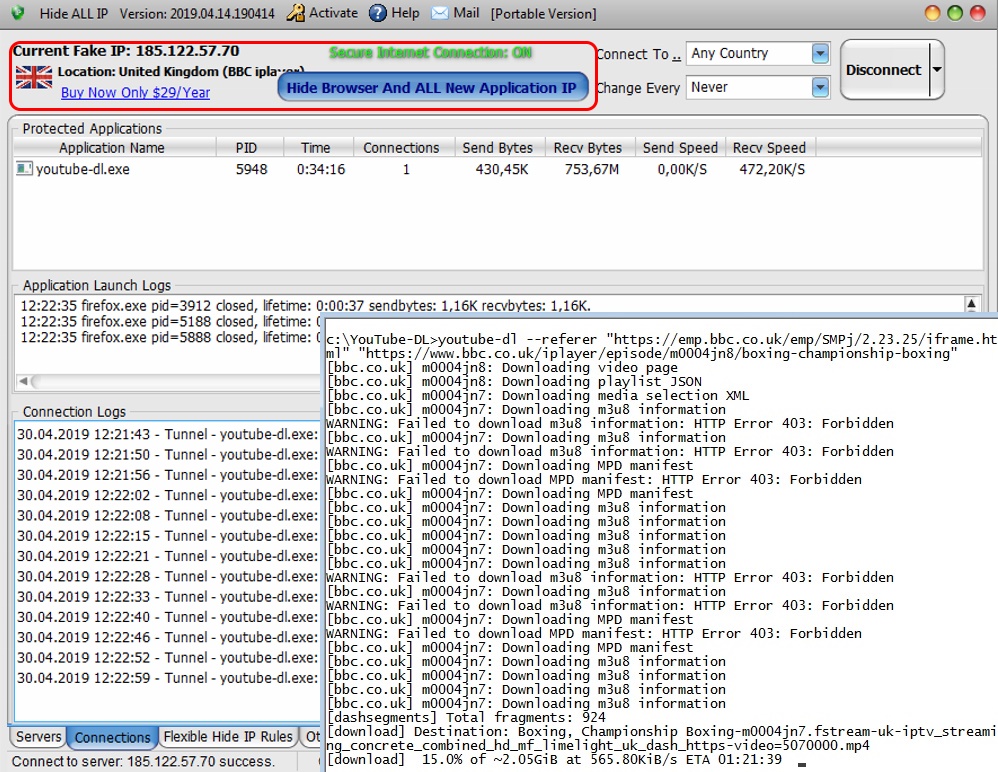Open Activate with the keys icon
998x772 pixels.
click(295, 13)
